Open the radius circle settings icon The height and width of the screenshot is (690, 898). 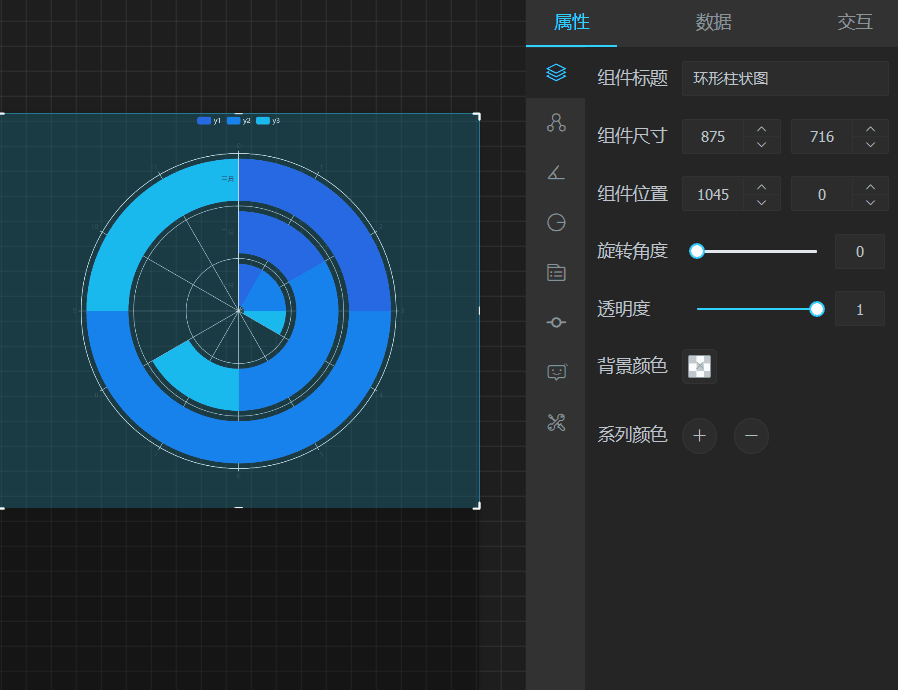556,222
